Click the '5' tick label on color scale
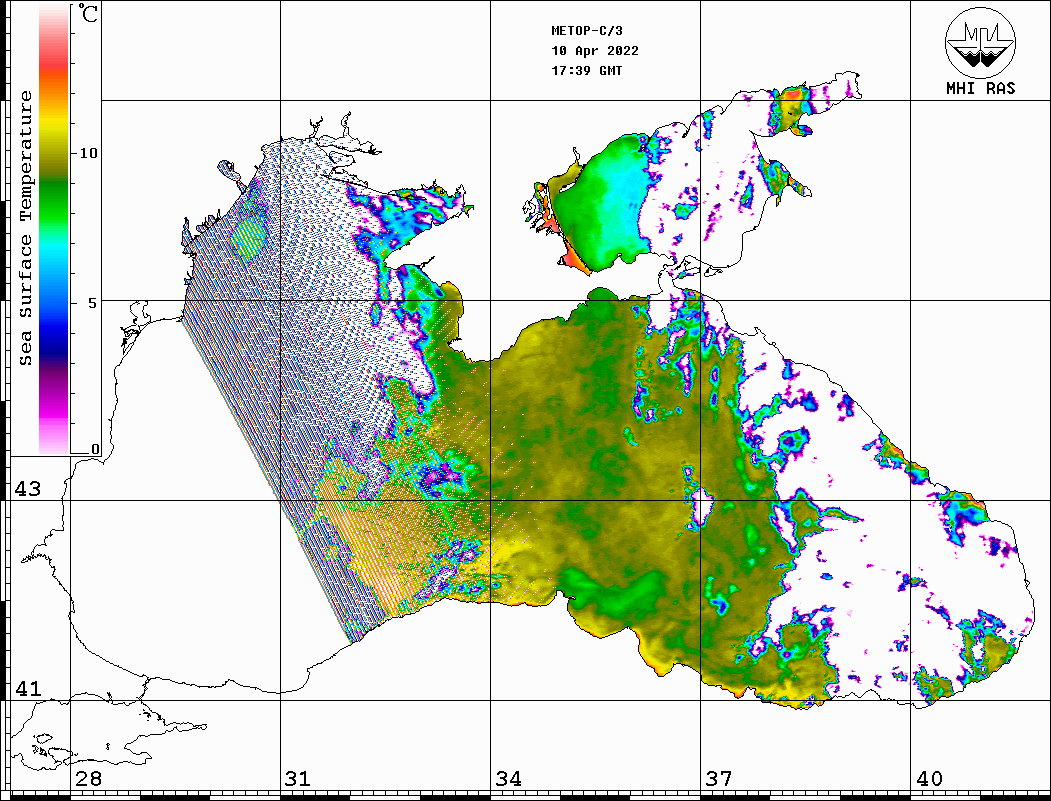This screenshot has width=1051, height=801. (93, 303)
